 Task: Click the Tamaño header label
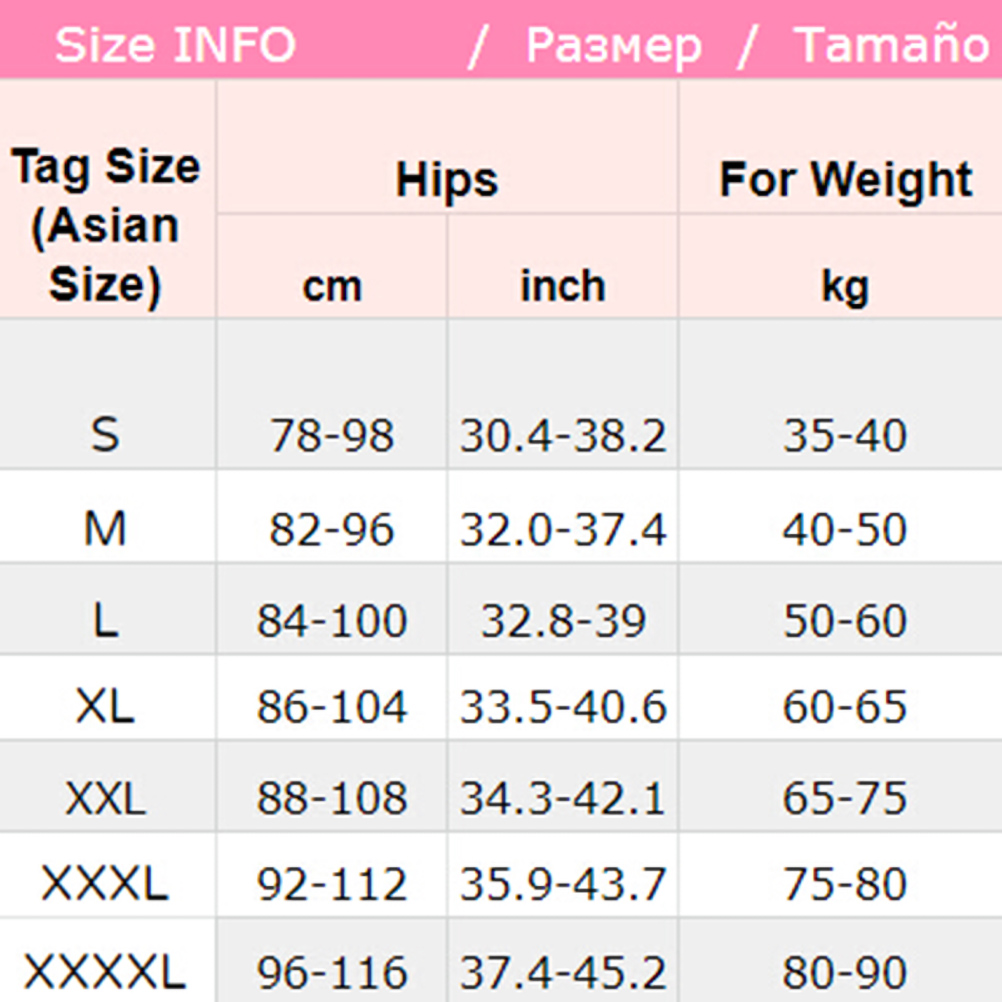(891, 45)
